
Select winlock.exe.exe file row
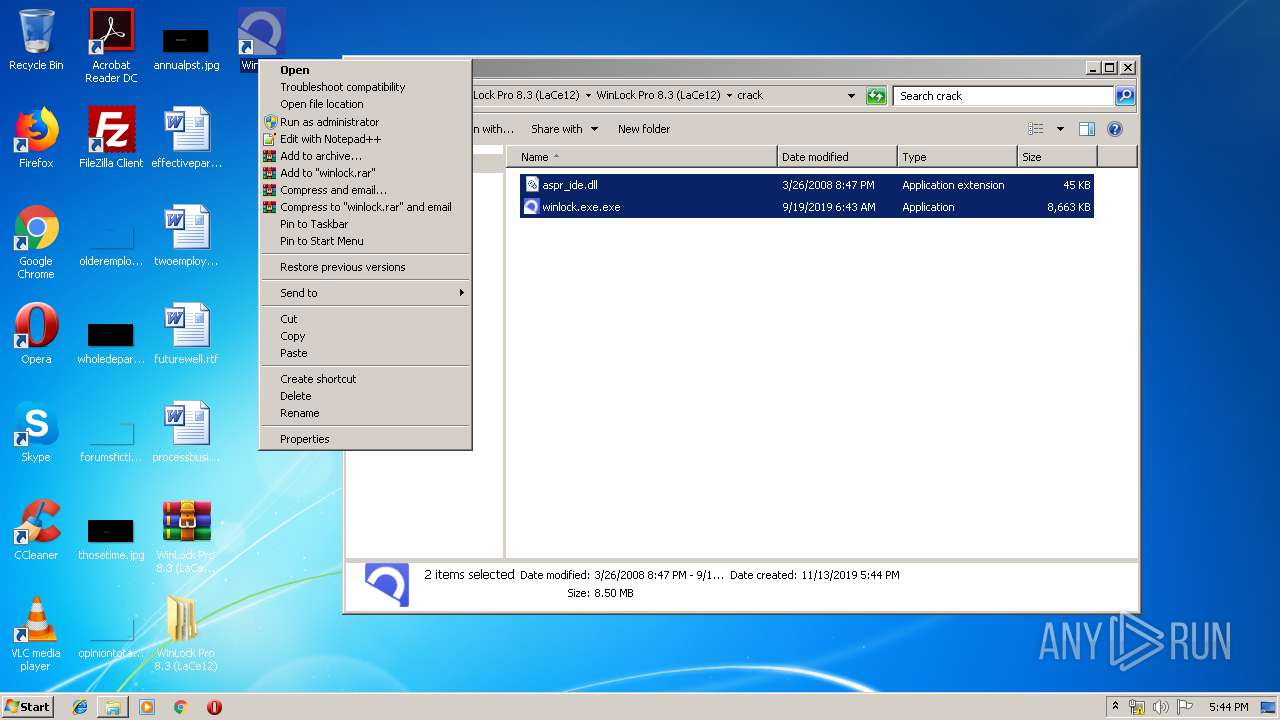[x=807, y=207]
